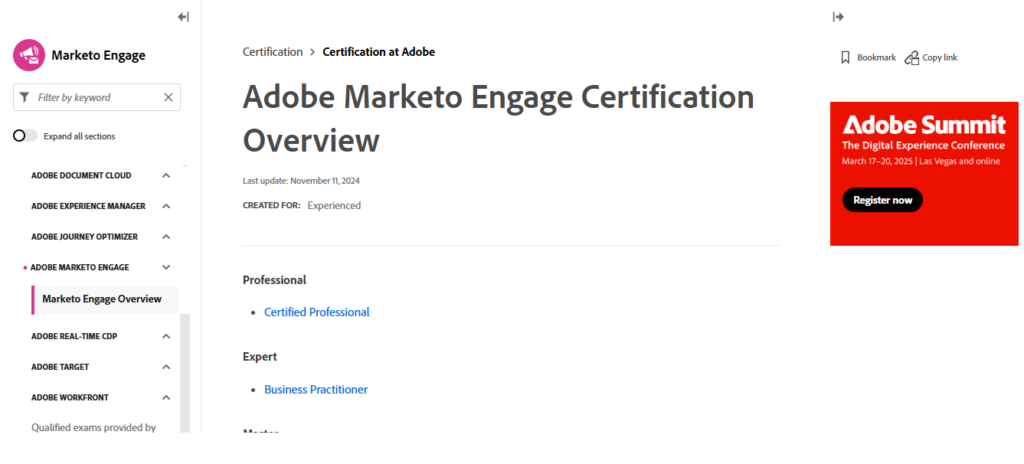Click Certification at Adobe breadcrumb

pos(379,52)
